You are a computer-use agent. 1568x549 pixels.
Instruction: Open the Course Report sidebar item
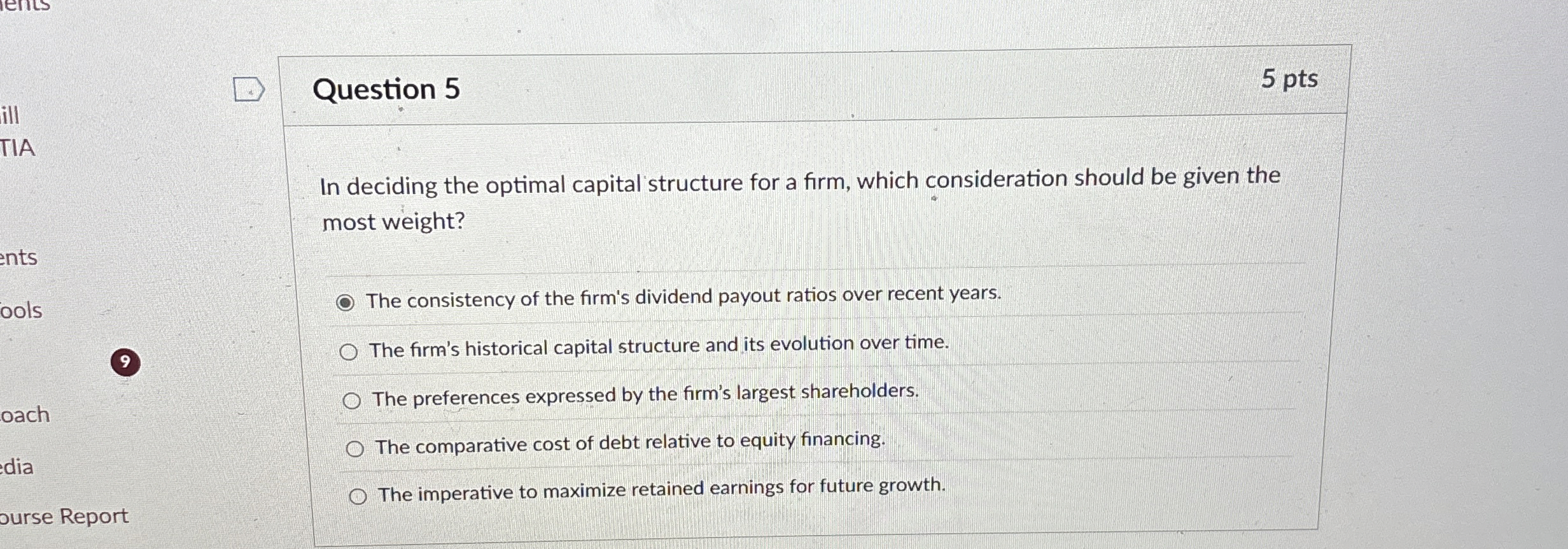pyautogui.click(x=64, y=517)
